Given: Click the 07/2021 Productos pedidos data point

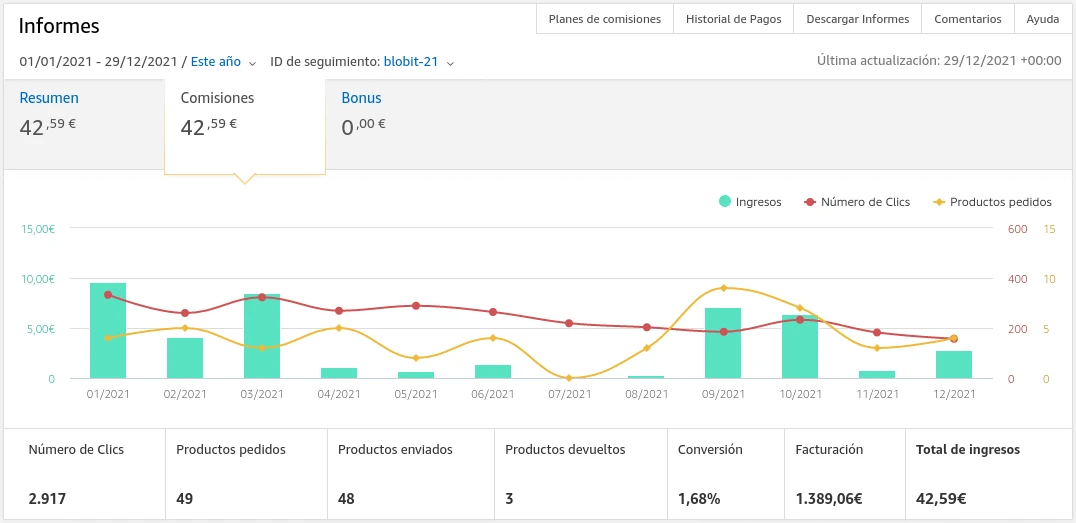Looking at the screenshot, I should (x=569, y=378).
